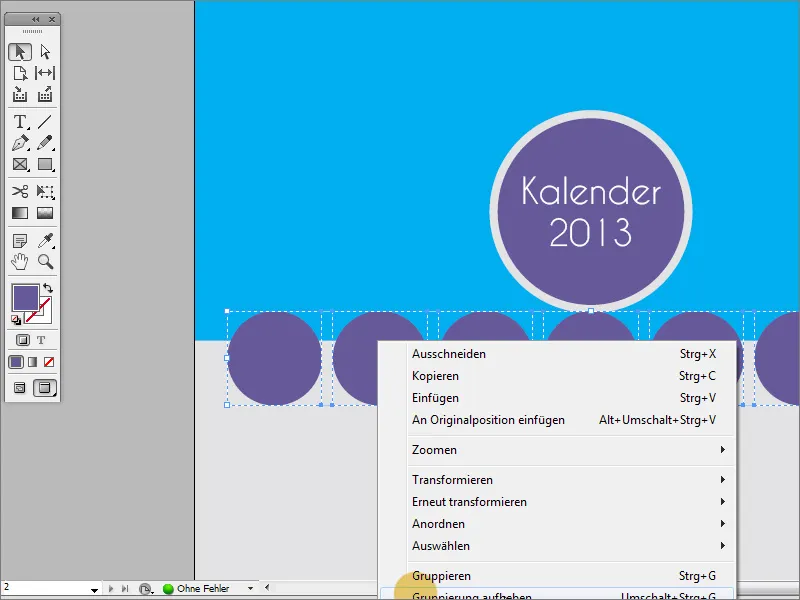Apply gradient button in toolbox
The height and width of the screenshot is (600, 800).
pyautogui.click(x=33, y=362)
